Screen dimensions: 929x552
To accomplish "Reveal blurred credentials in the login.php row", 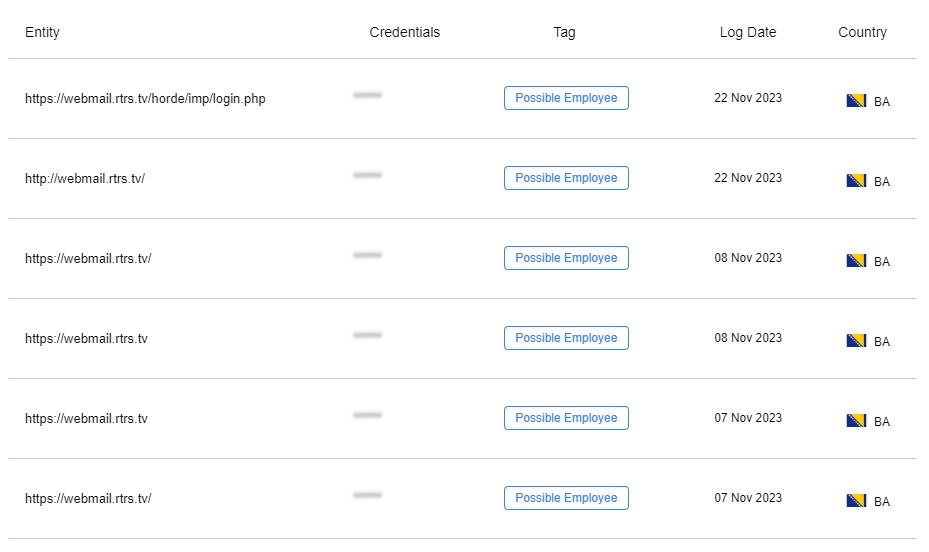I will [x=367, y=95].
